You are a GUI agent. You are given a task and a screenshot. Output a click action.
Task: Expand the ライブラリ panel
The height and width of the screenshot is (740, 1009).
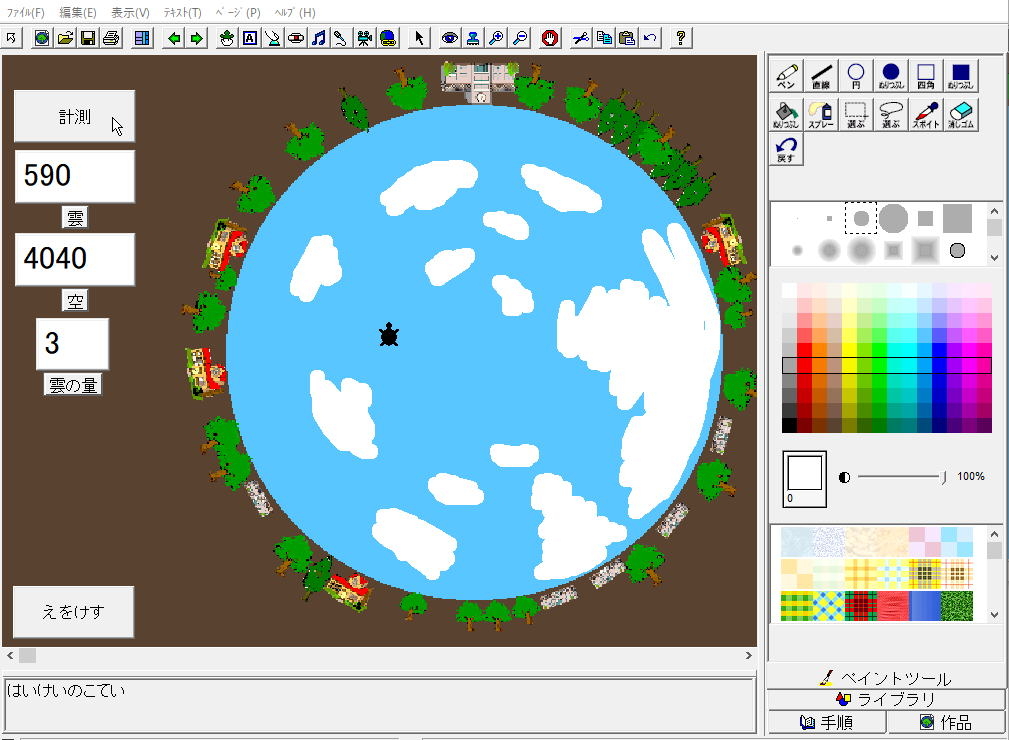886,699
